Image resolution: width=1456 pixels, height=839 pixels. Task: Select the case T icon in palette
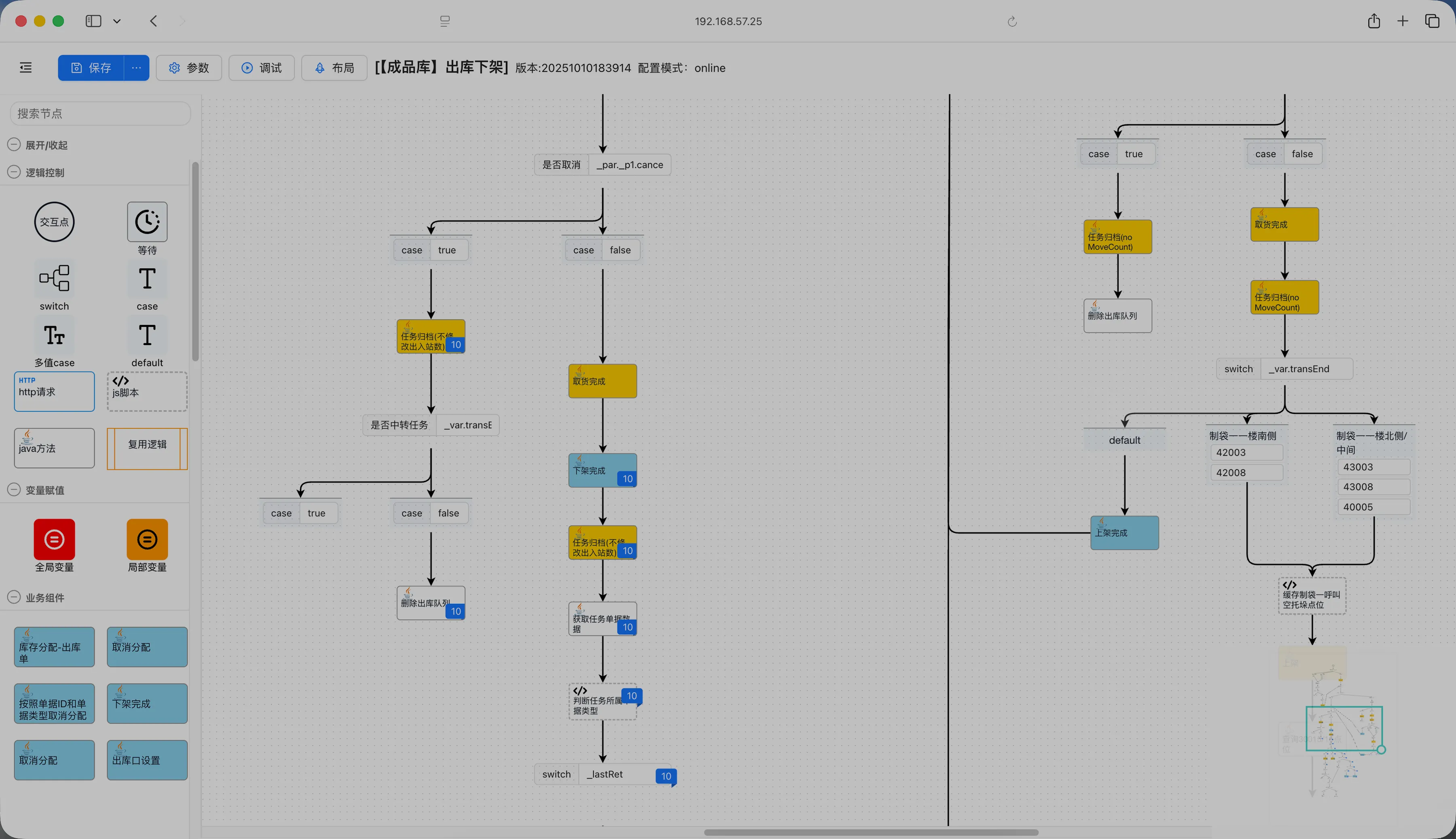point(147,279)
